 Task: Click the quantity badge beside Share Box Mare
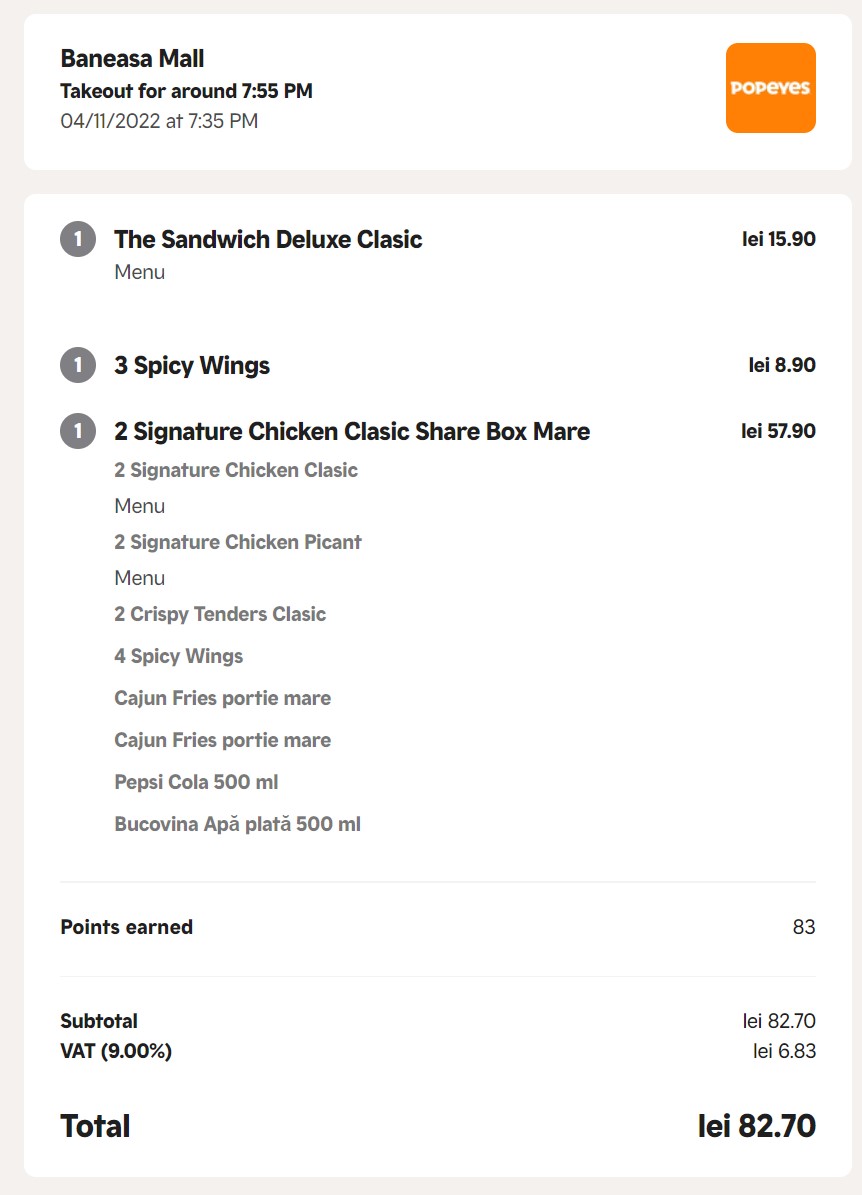coord(78,431)
